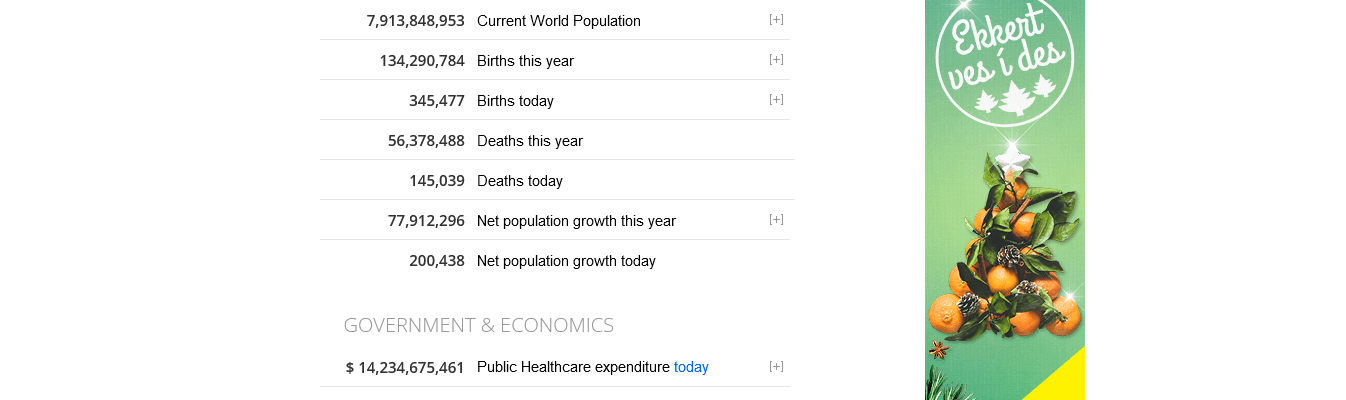Image resolution: width=1346 pixels, height=400 pixels.
Task: Click the healthcare expenditure dollar counter
Action: pos(405,368)
